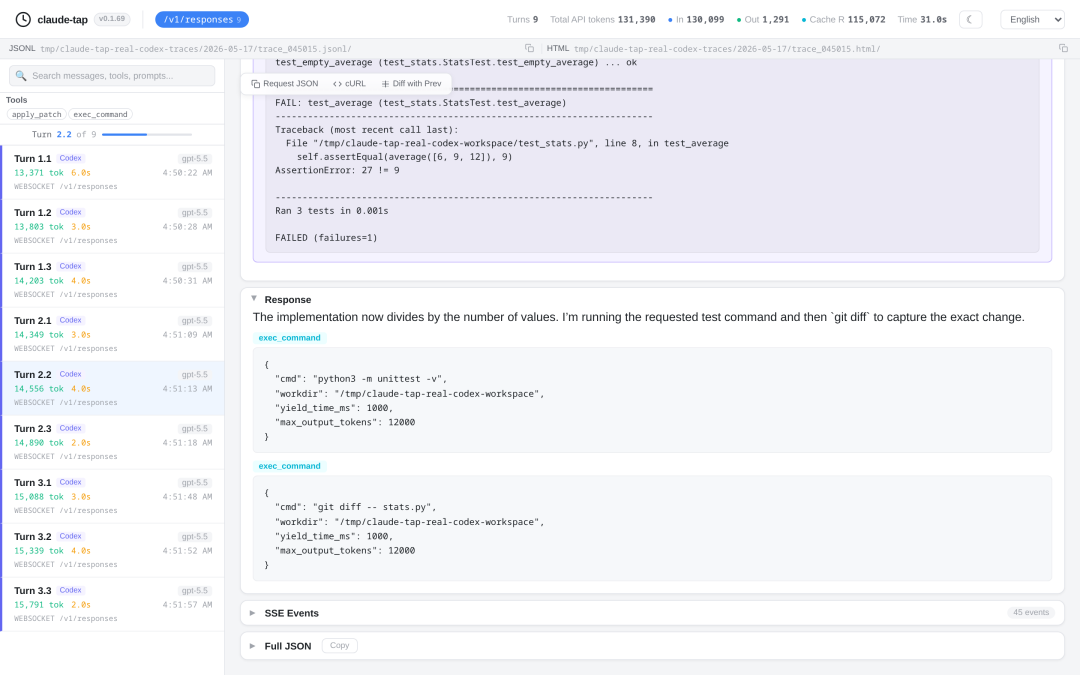Click the Out 1,291 token stat
1080x675 pixels.
click(762, 19)
